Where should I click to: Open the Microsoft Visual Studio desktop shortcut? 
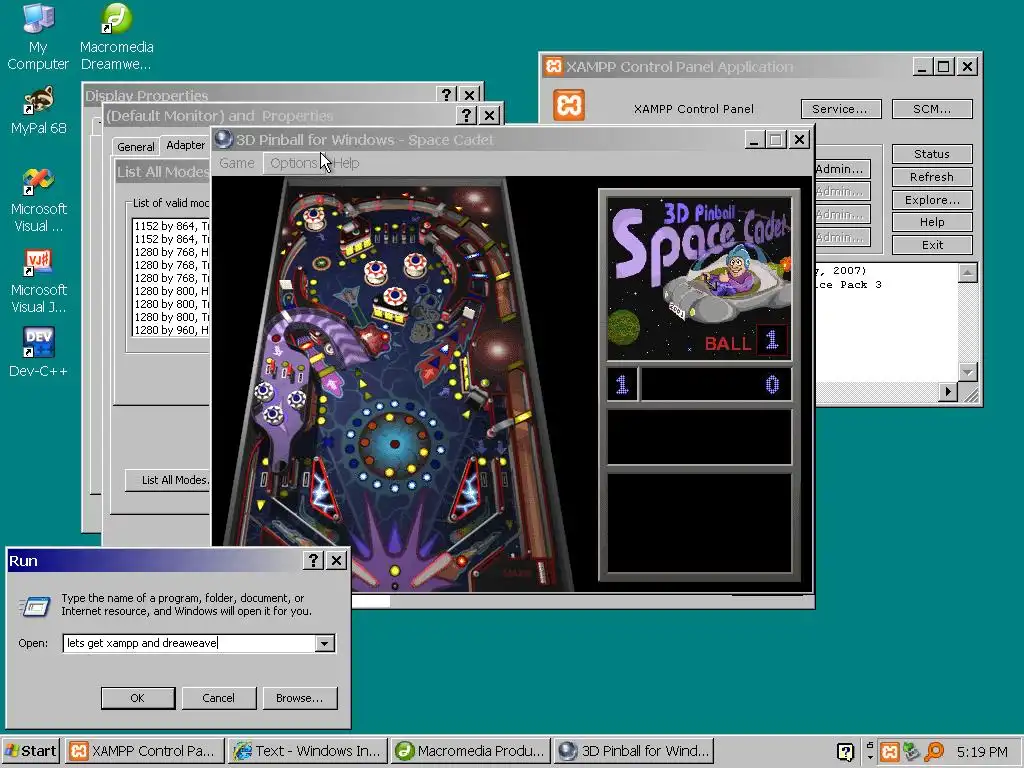click(x=38, y=200)
